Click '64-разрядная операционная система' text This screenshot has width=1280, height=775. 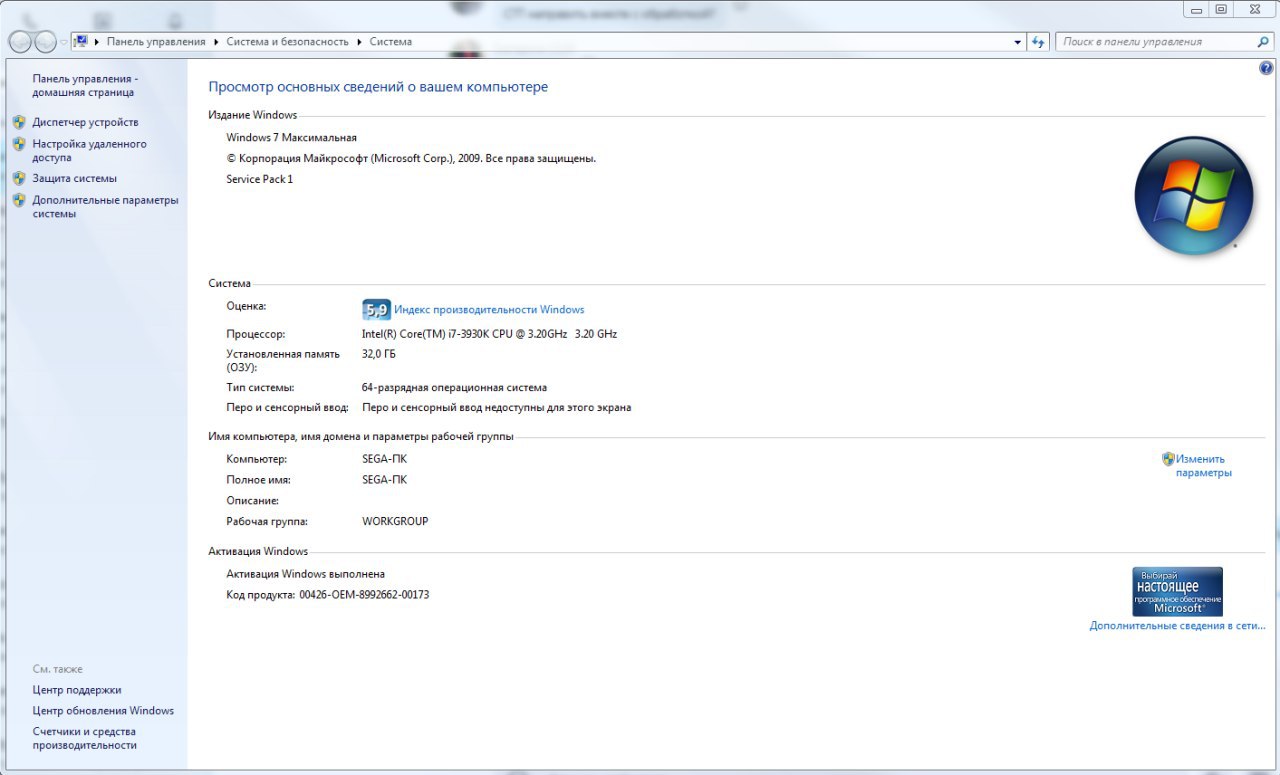(x=454, y=387)
